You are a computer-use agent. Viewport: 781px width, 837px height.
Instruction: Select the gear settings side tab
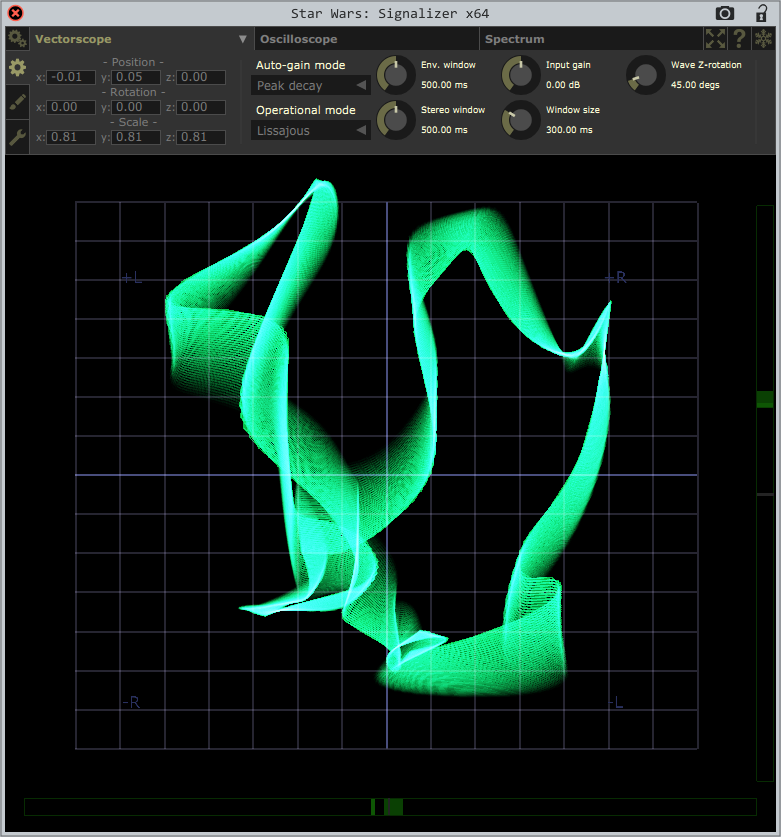16,68
